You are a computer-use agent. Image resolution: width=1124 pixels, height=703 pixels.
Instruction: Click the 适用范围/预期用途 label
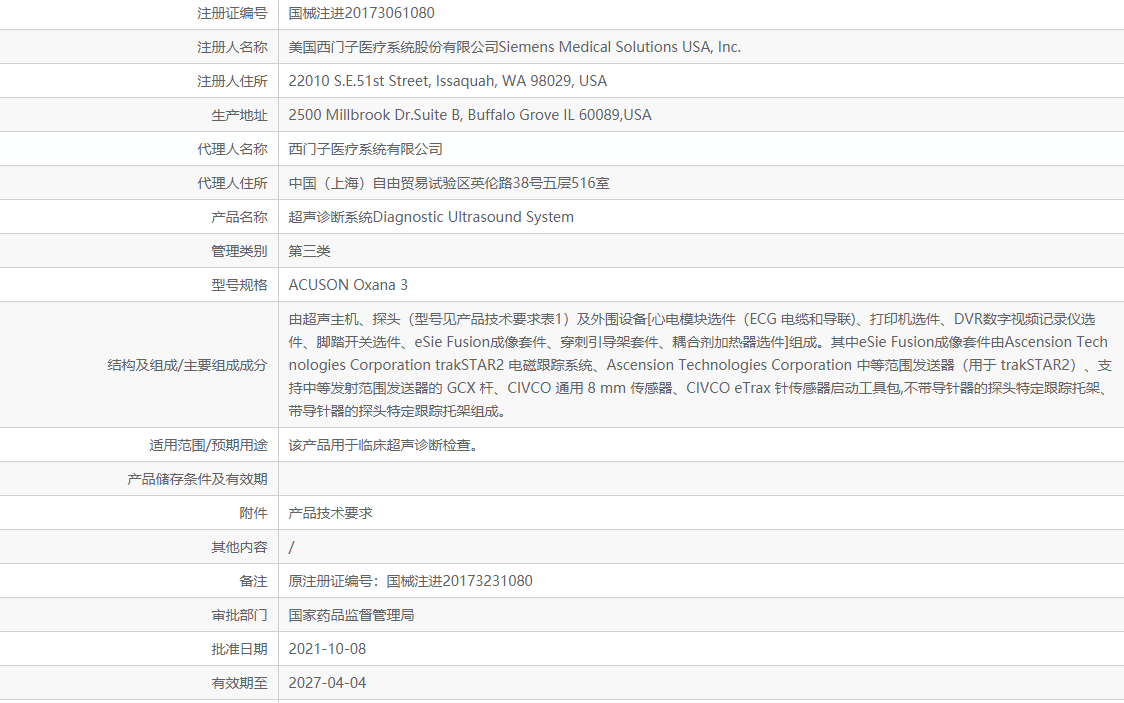(208, 446)
